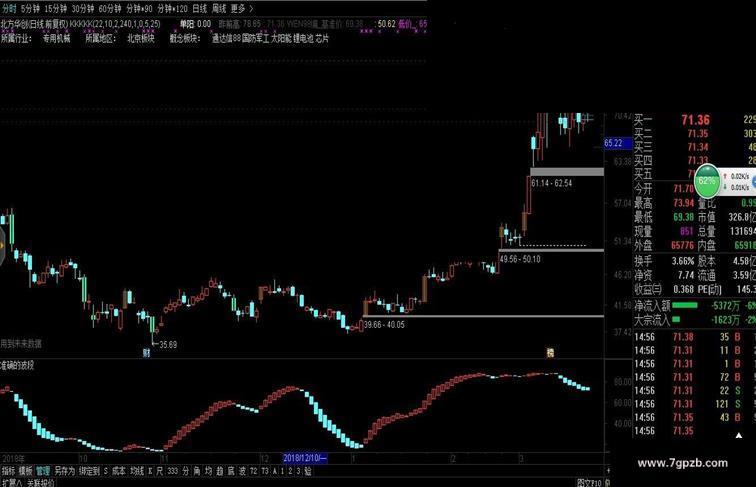Click the 芯片 concept link
The width and height of the screenshot is (756, 487).
323,38
